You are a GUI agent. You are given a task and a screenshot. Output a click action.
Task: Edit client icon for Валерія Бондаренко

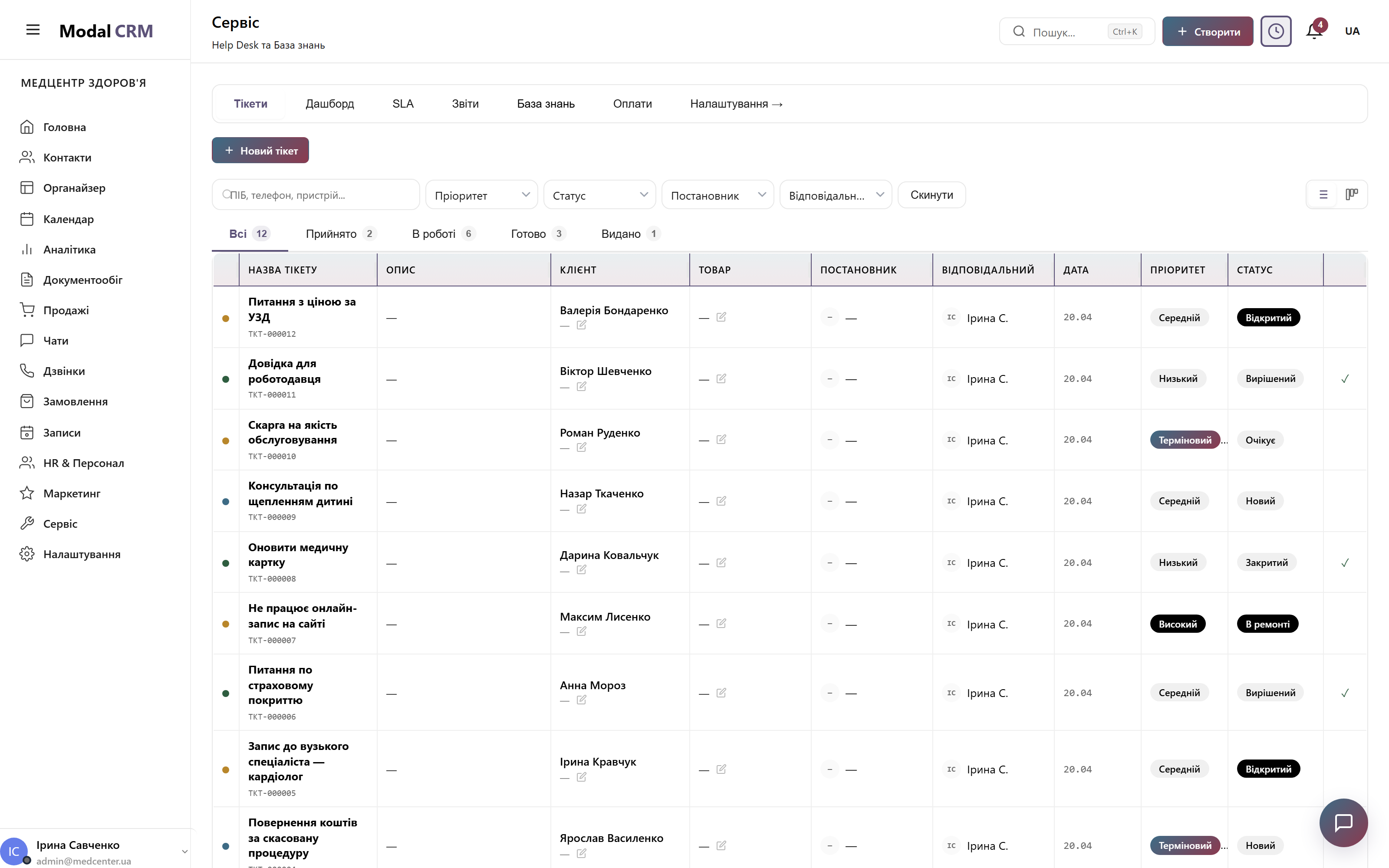582,325
